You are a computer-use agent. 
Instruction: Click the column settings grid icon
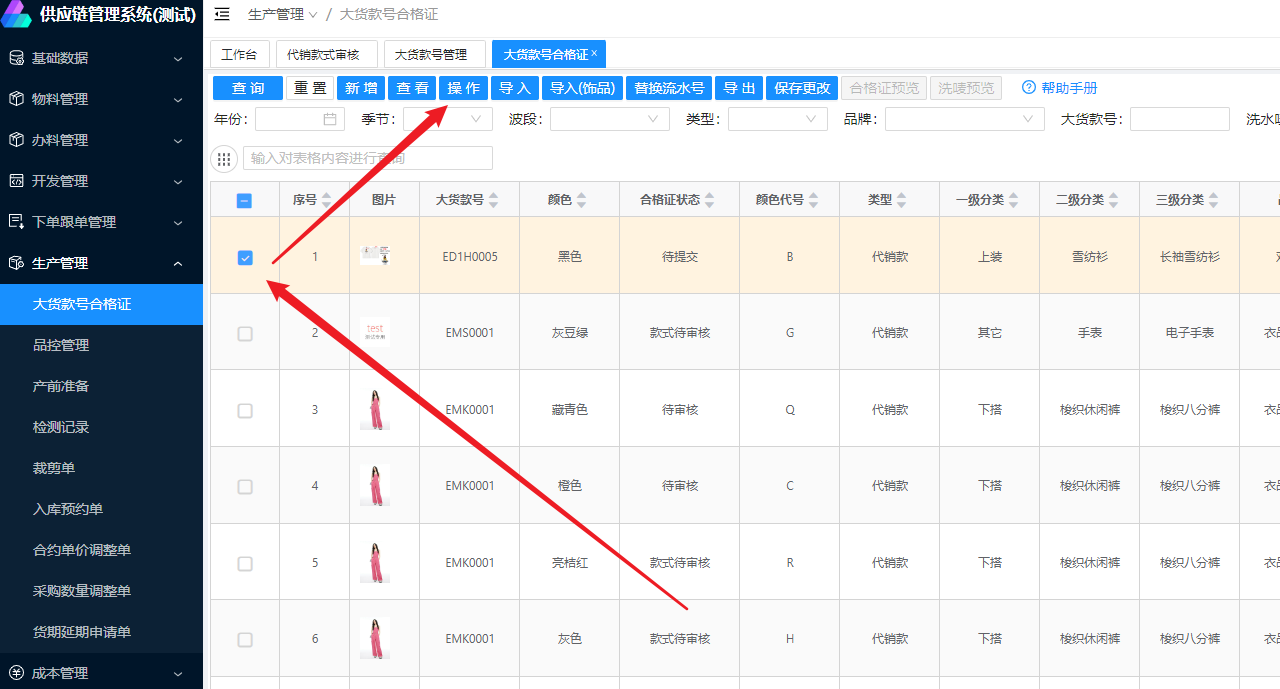tap(224, 159)
